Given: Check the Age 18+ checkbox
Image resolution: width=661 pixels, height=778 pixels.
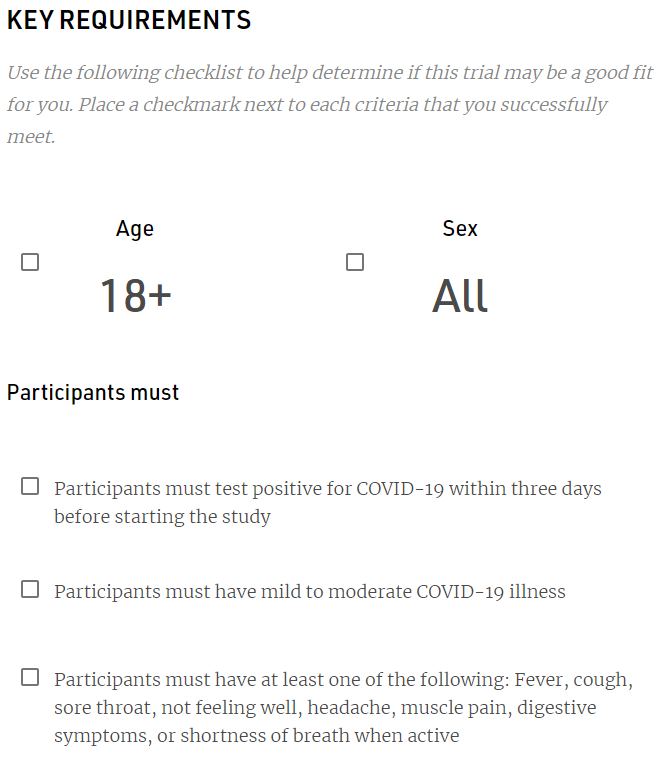Looking at the screenshot, I should pos(30,262).
